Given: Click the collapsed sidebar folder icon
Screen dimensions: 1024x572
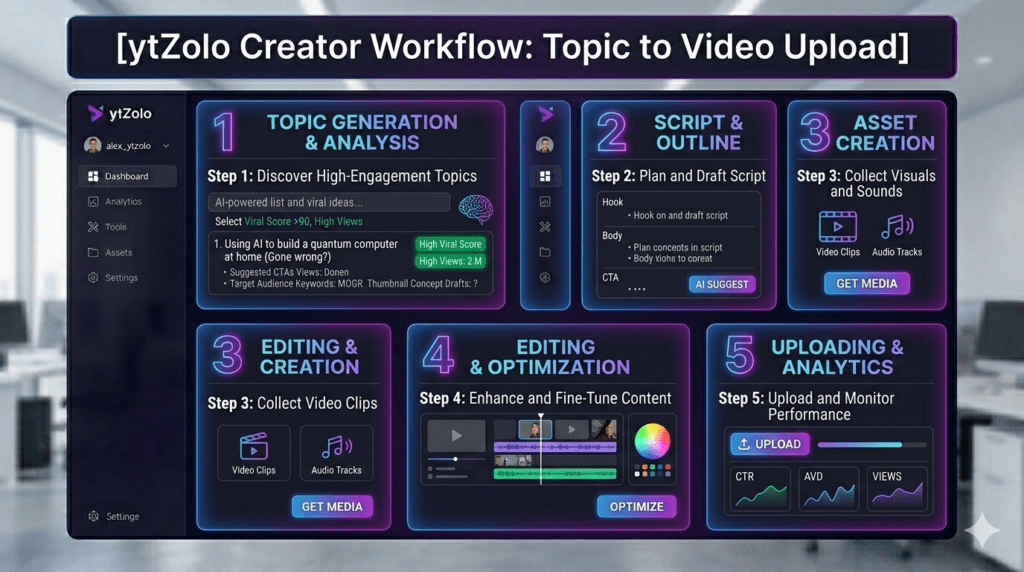Looking at the screenshot, I should tap(545, 252).
